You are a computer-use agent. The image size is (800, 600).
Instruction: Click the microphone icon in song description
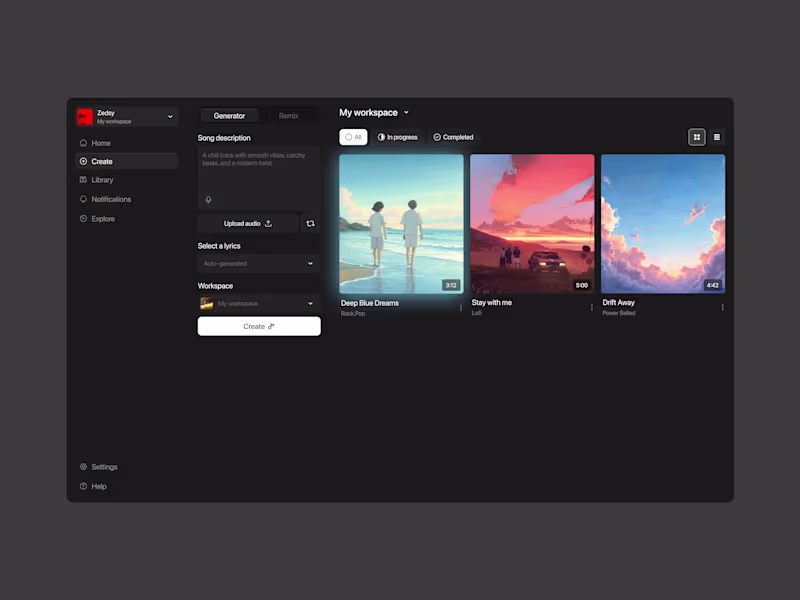coord(208,199)
